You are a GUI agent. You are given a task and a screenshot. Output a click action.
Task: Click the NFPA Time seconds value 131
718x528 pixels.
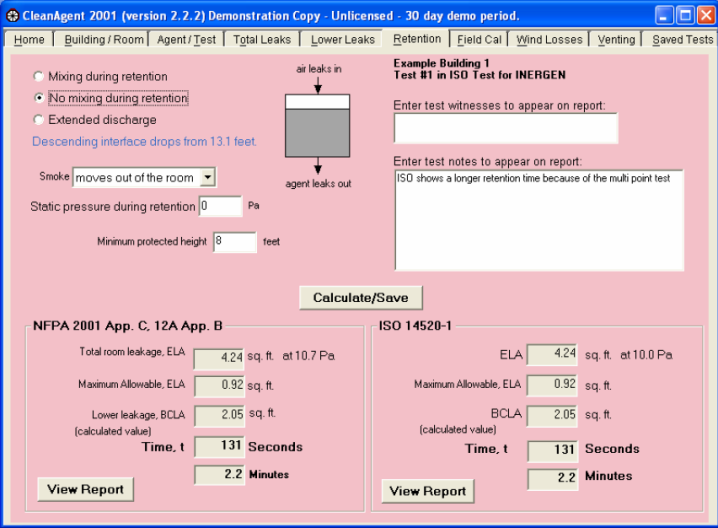tap(219, 446)
